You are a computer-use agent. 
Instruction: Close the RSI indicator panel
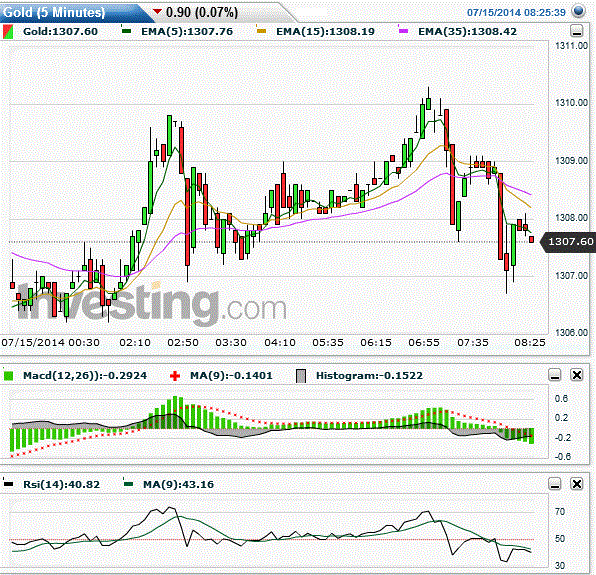(x=577, y=484)
